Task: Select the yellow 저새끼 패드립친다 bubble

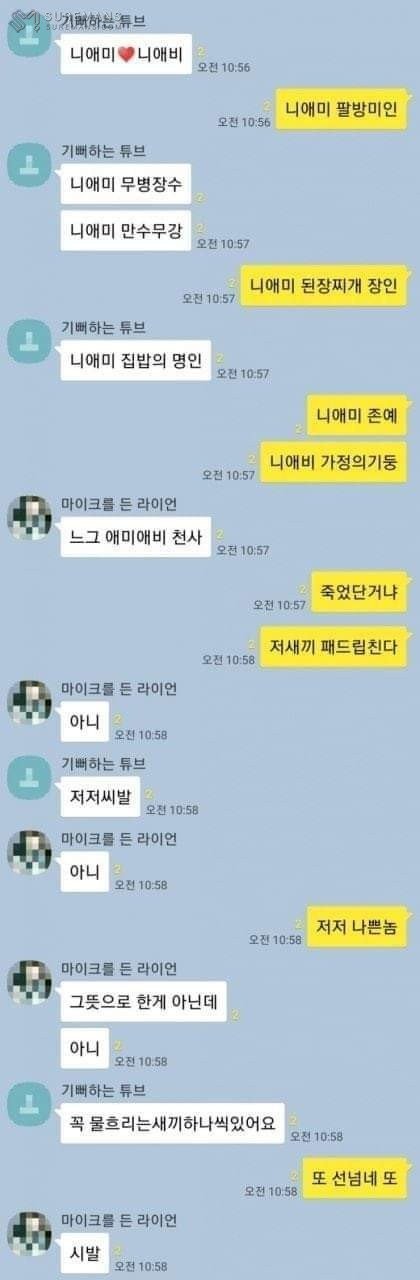Action: tap(333, 646)
